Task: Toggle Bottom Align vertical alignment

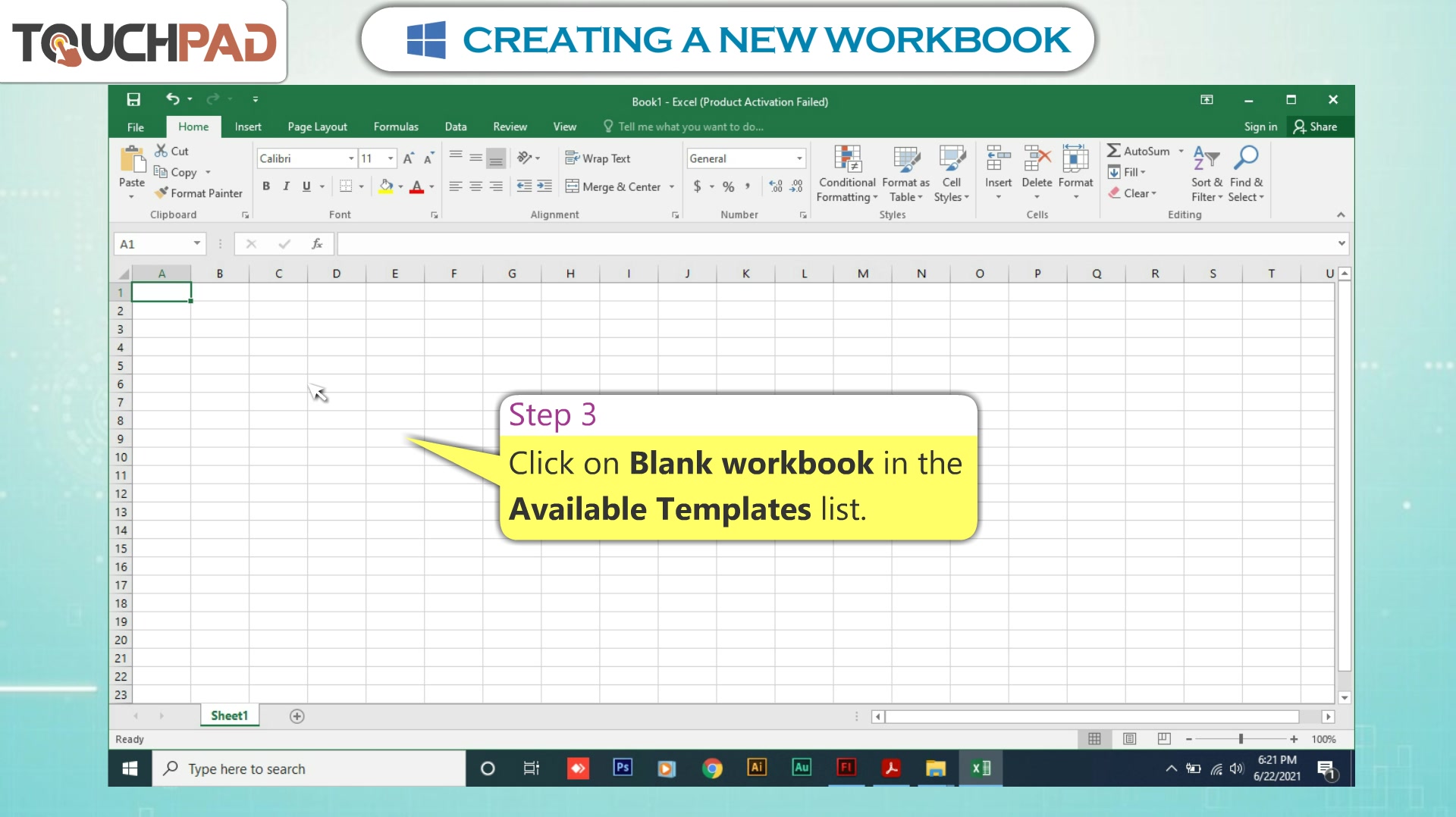Action: coord(496,158)
